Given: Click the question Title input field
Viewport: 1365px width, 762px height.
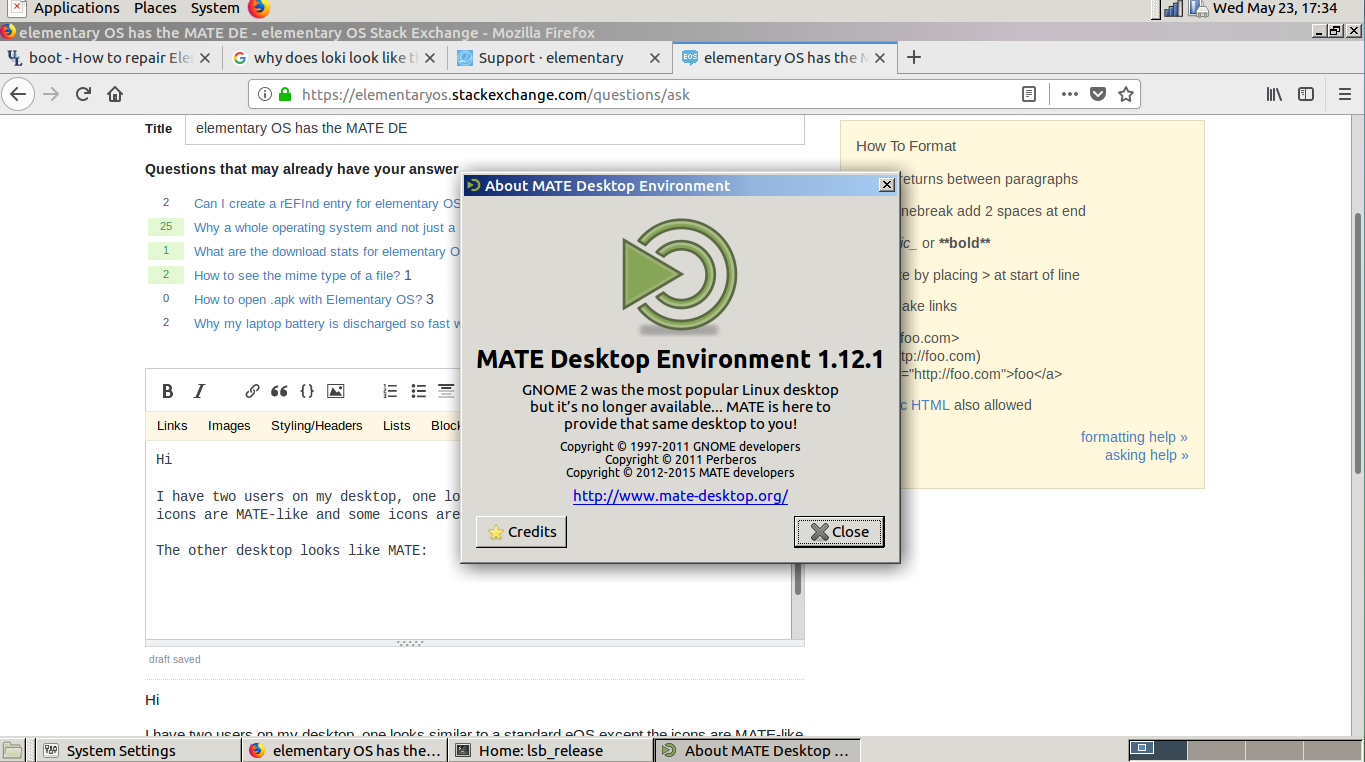Looking at the screenshot, I should pyautogui.click(x=495, y=129).
